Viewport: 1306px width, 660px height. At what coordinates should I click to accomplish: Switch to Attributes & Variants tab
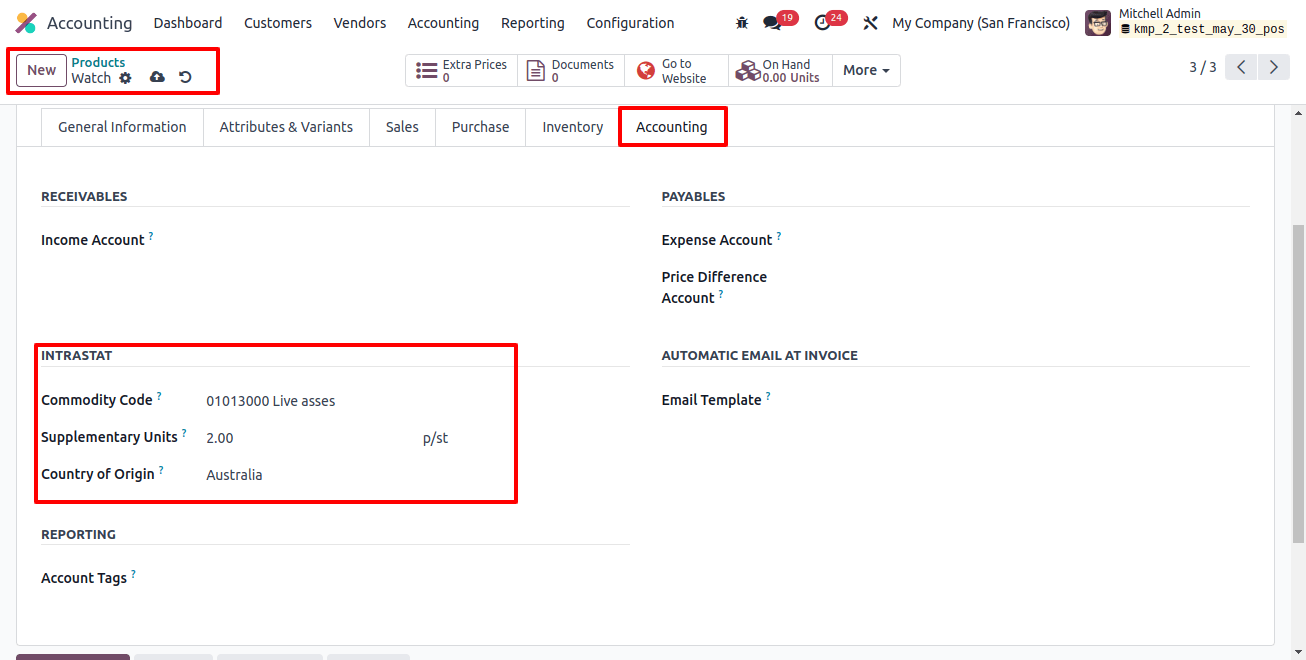pos(286,127)
